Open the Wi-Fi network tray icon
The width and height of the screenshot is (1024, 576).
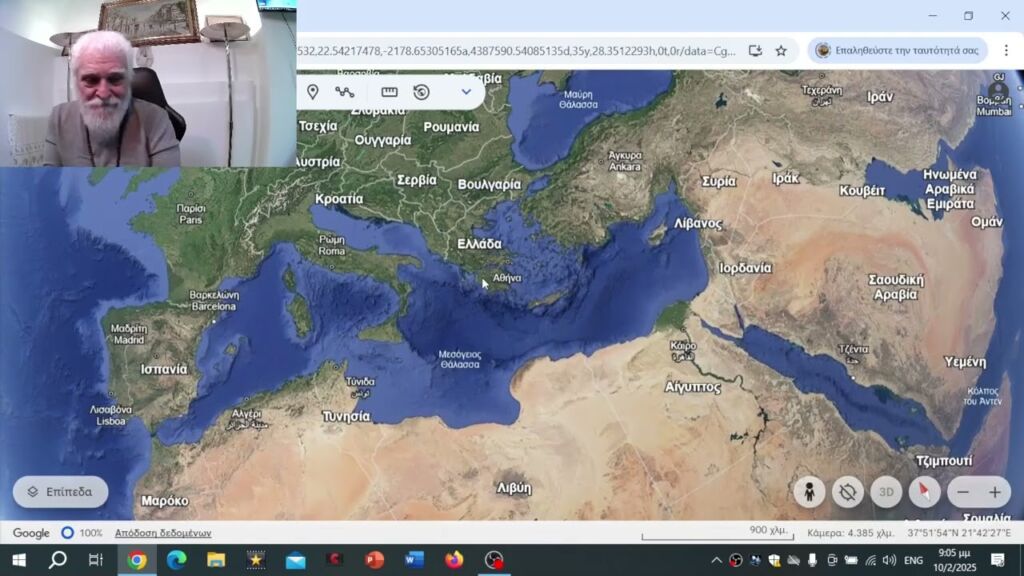(871, 560)
